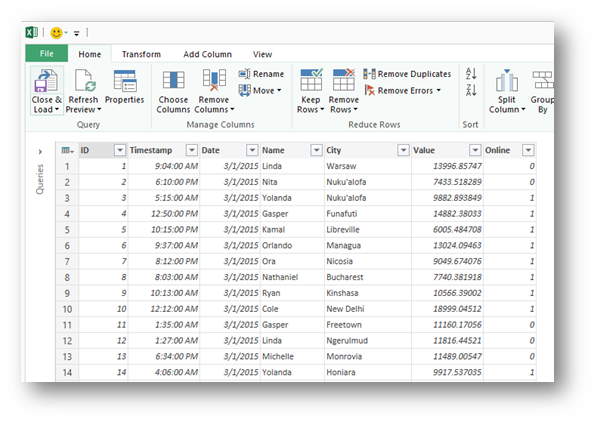Click the Keep Rows icon
Image resolution: width=596 pixels, height=424 pixels.
311,80
